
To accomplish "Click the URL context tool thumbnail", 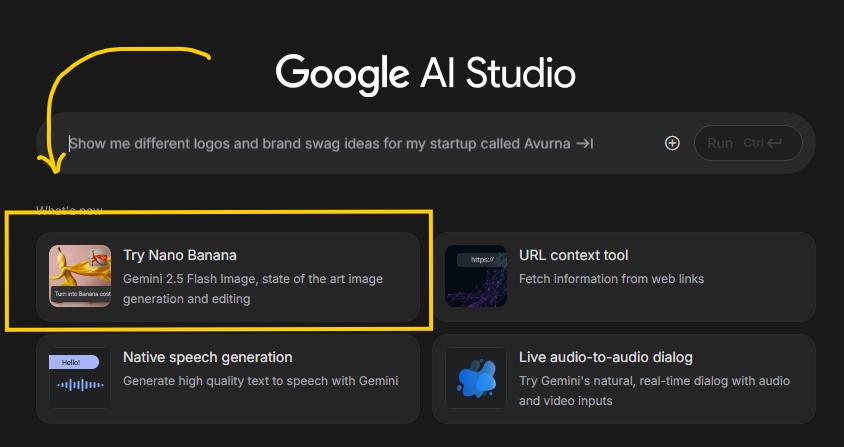I will click(x=476, y=276).
